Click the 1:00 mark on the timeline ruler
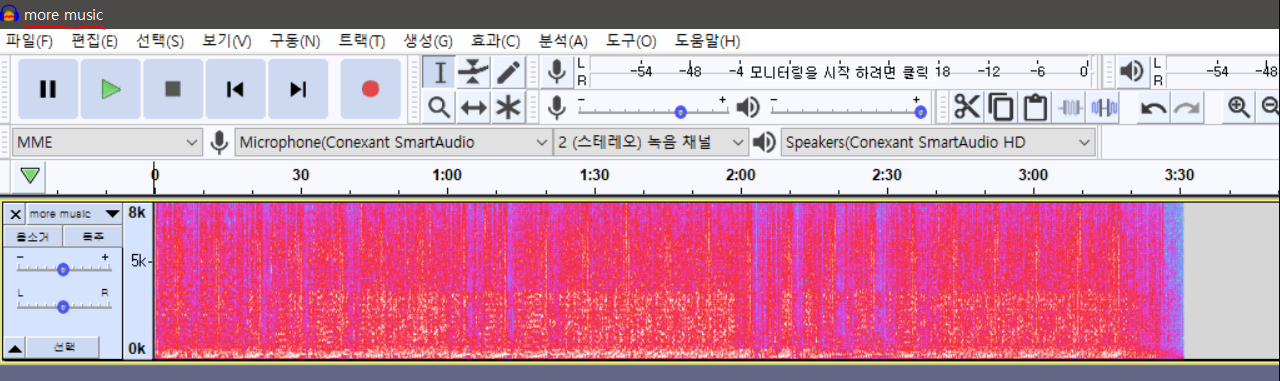This screenshot has height=381, width=1280. point(447,175)
